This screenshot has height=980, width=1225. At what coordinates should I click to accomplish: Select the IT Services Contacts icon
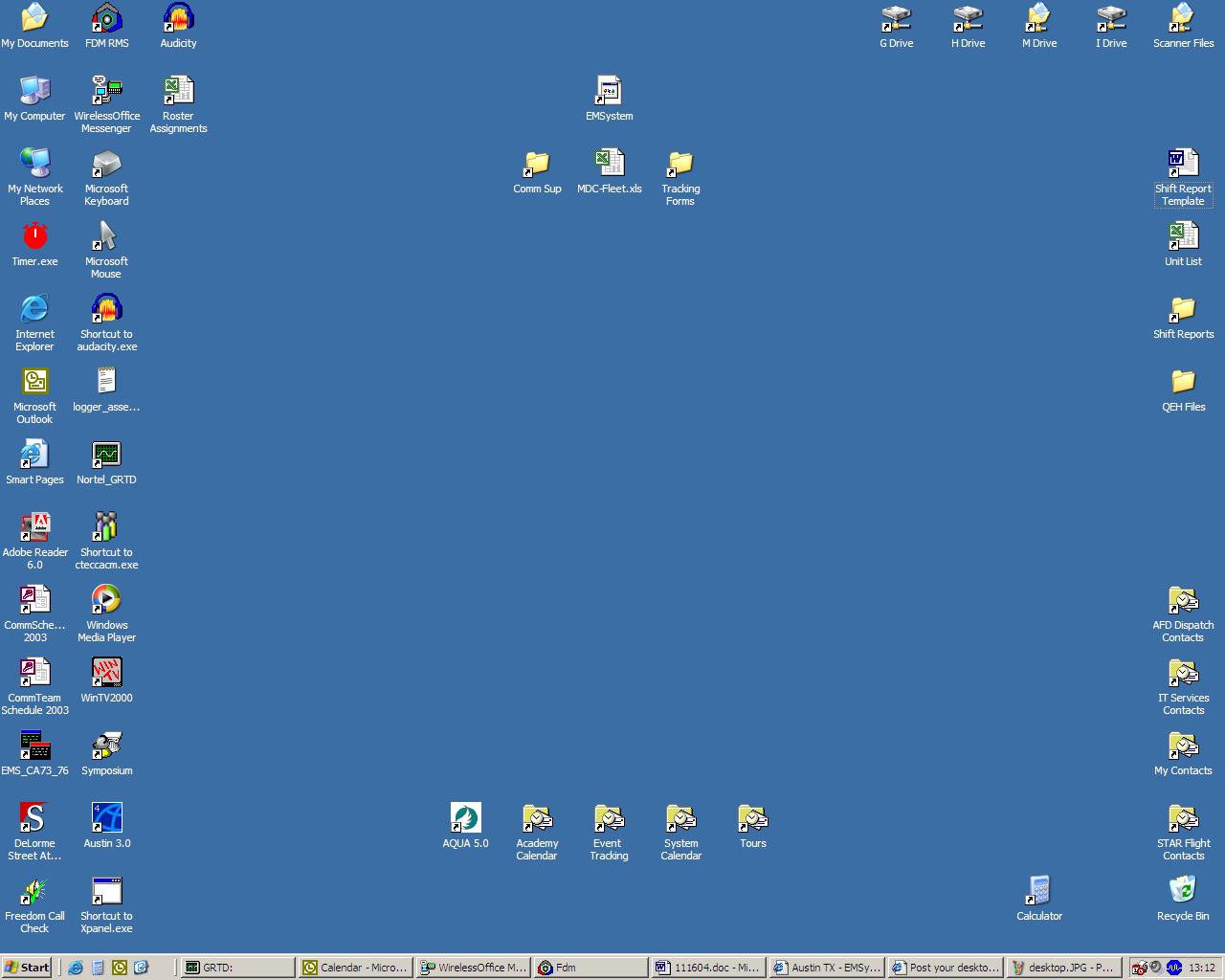pyautogui.click(x=1183, y=686)
